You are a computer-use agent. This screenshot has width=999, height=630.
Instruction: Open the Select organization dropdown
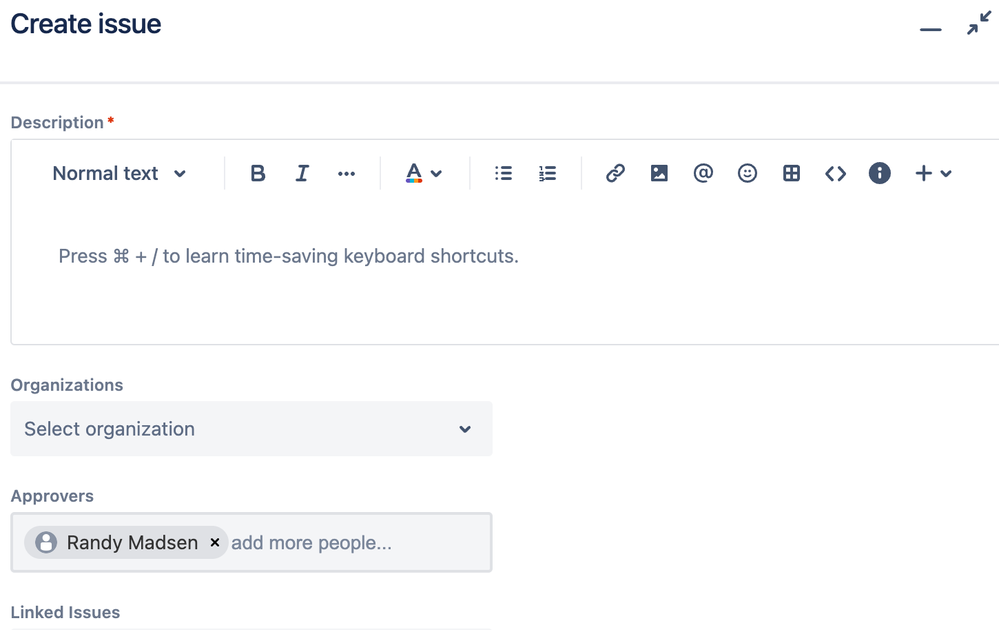tap(250, 428)
